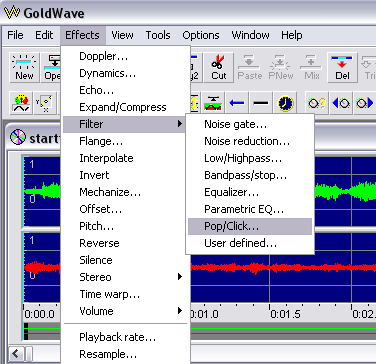Click the cue point question mark icon
The image size is (376, 364).
(316, 103)
